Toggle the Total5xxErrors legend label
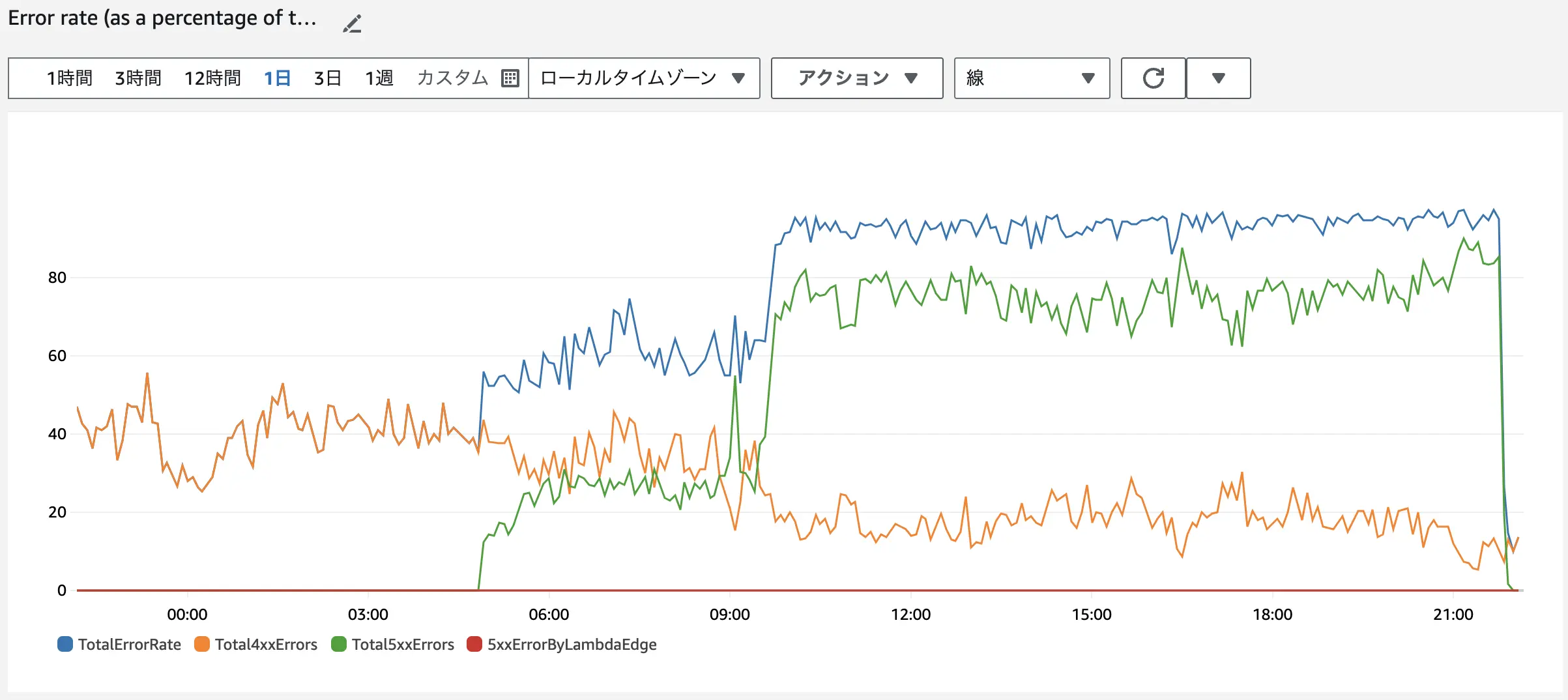1568x700 pixels. coord(403,644)
